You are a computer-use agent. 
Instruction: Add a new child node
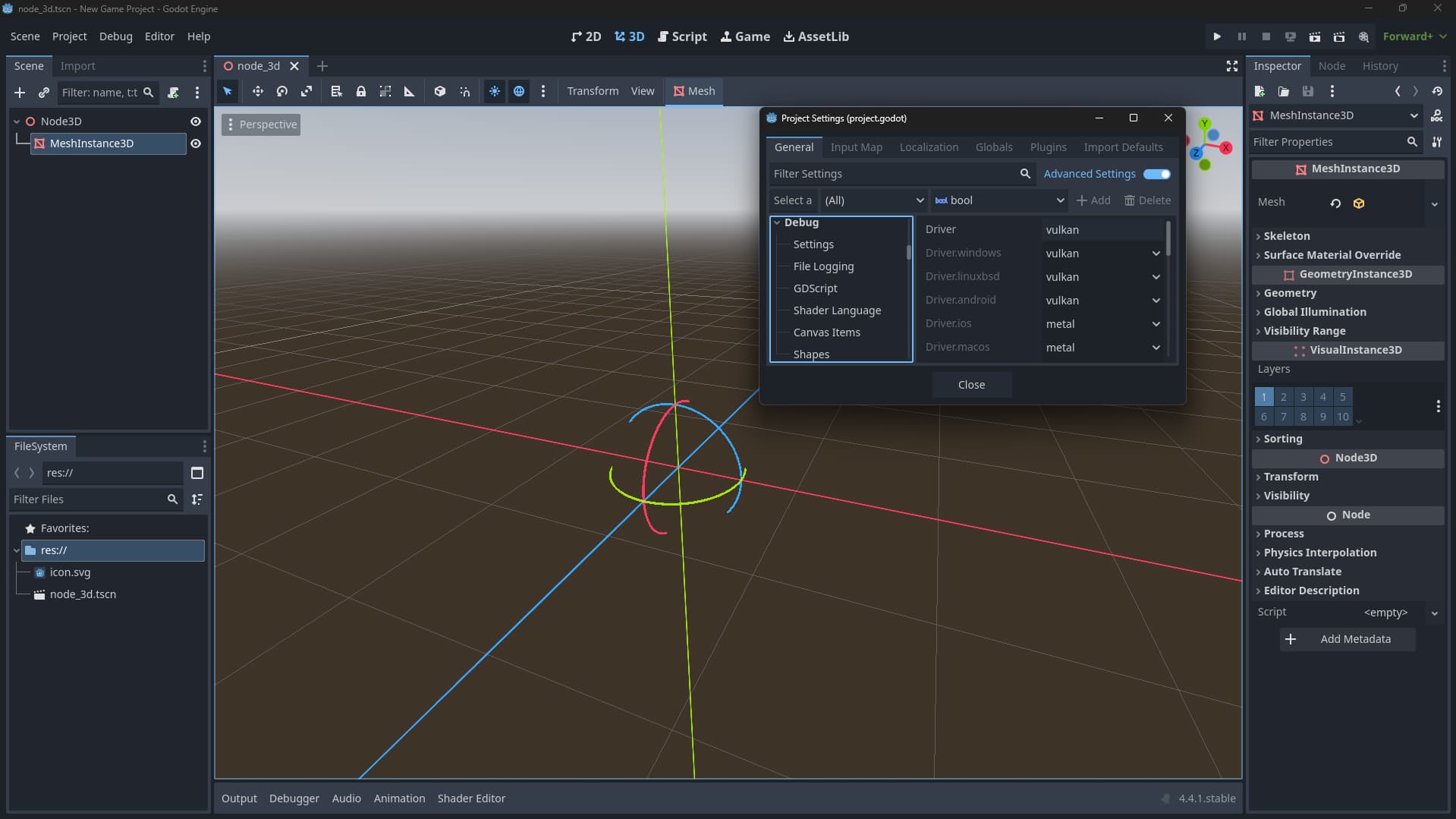point(20,93)
